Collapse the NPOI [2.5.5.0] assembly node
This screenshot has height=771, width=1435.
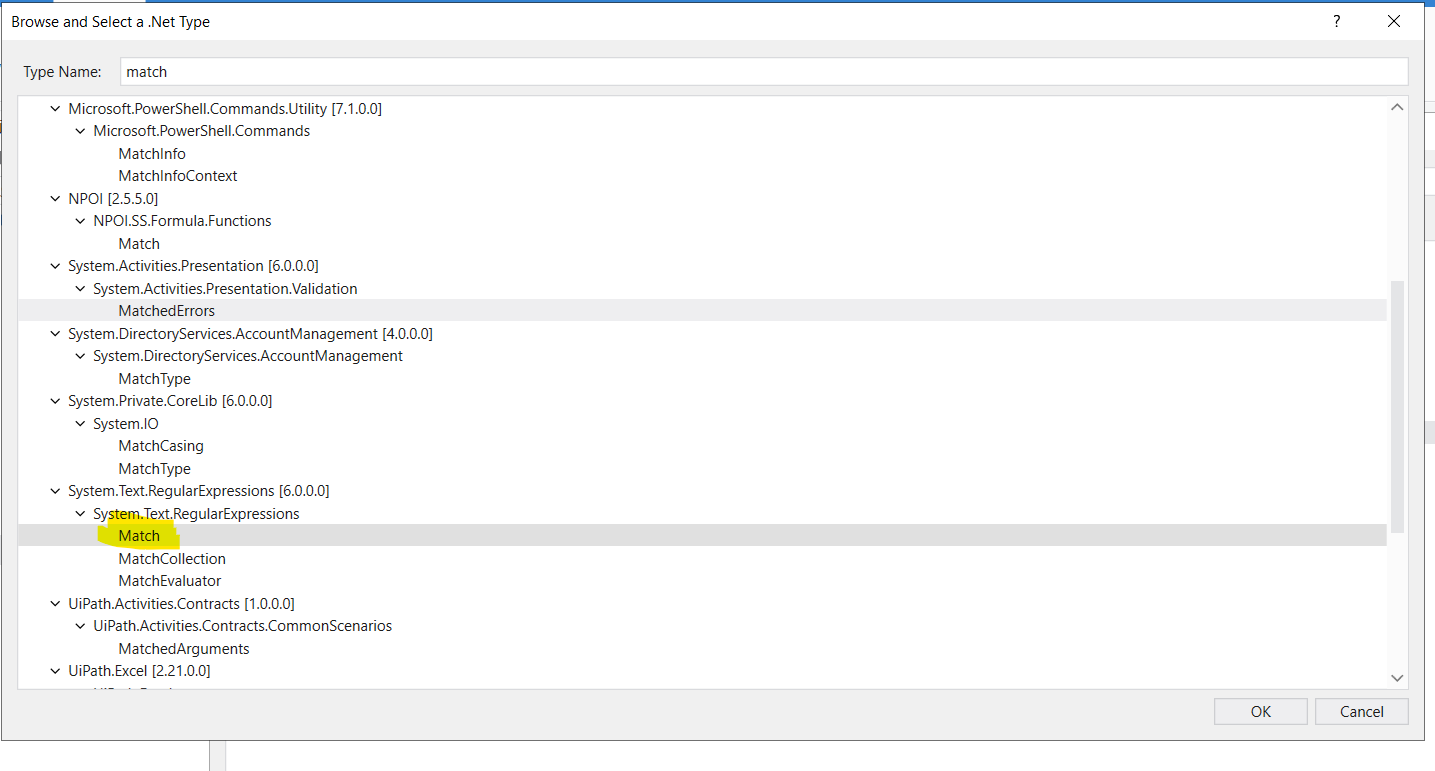coord(55,198)
